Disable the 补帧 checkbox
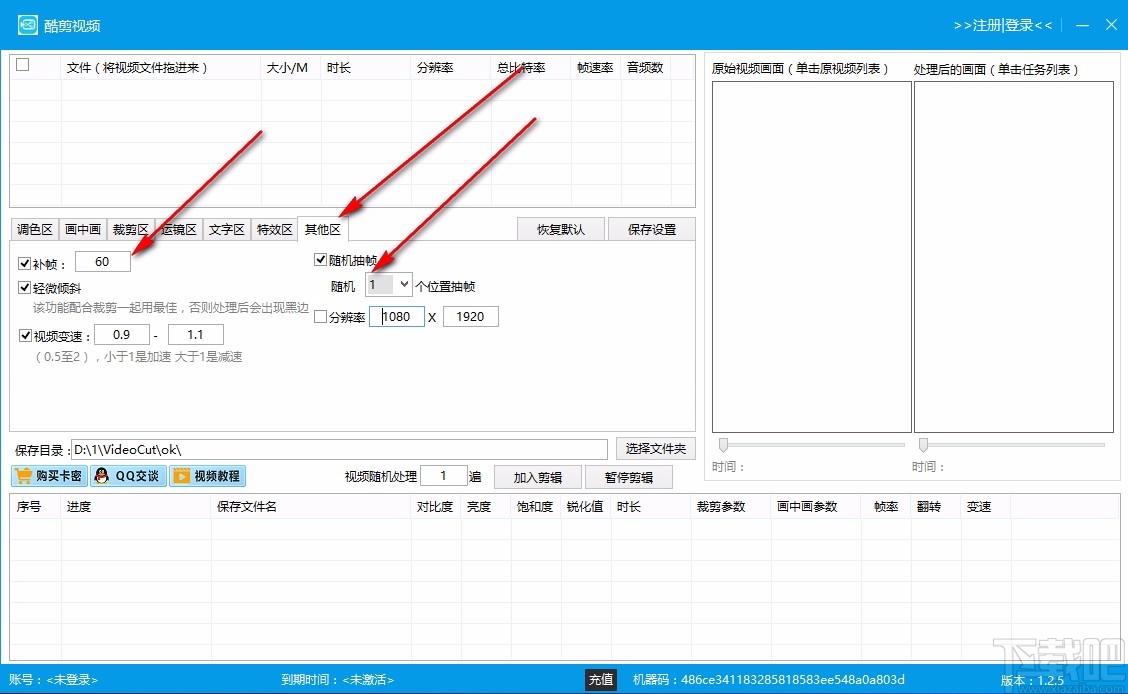1128x694 pixels. click(x=25, y=264)
